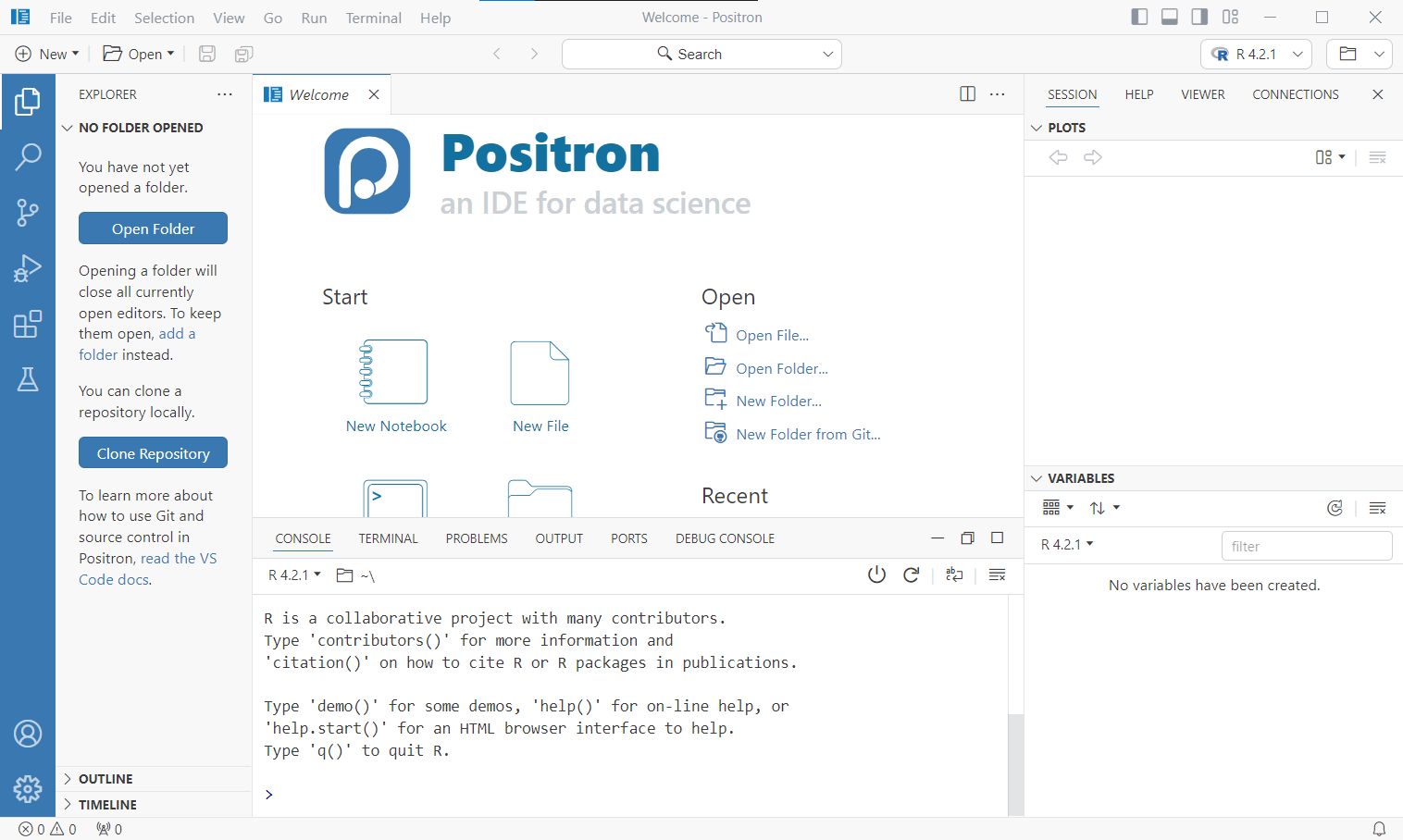Open the Extensions view

coord(28,324)
